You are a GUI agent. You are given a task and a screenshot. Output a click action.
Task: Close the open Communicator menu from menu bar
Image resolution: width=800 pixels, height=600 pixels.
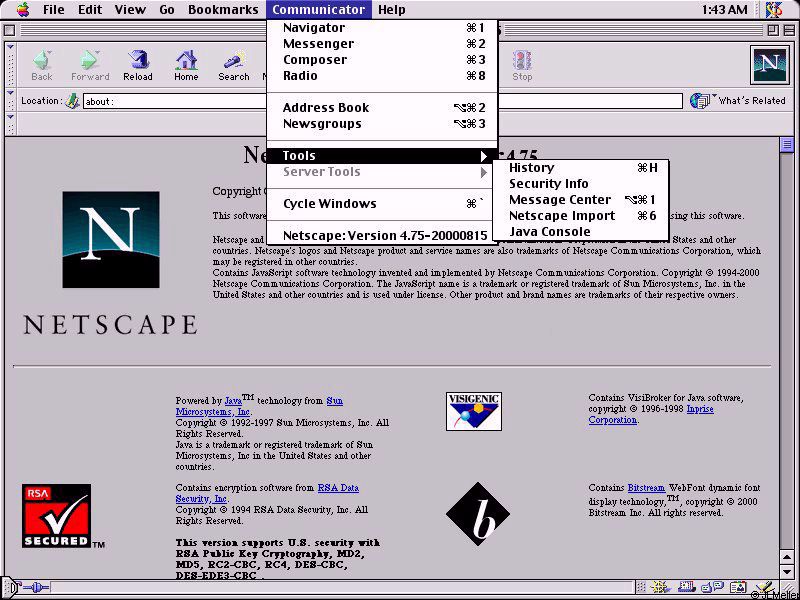tap(318, 9)
